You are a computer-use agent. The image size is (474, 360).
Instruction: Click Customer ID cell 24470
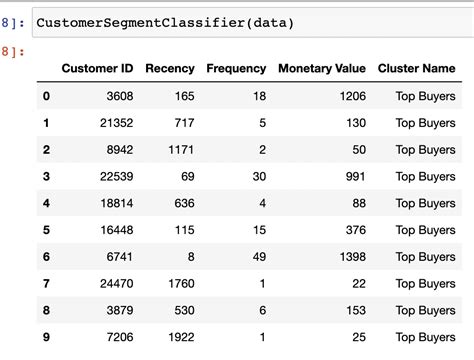click(x=117, y=284)
